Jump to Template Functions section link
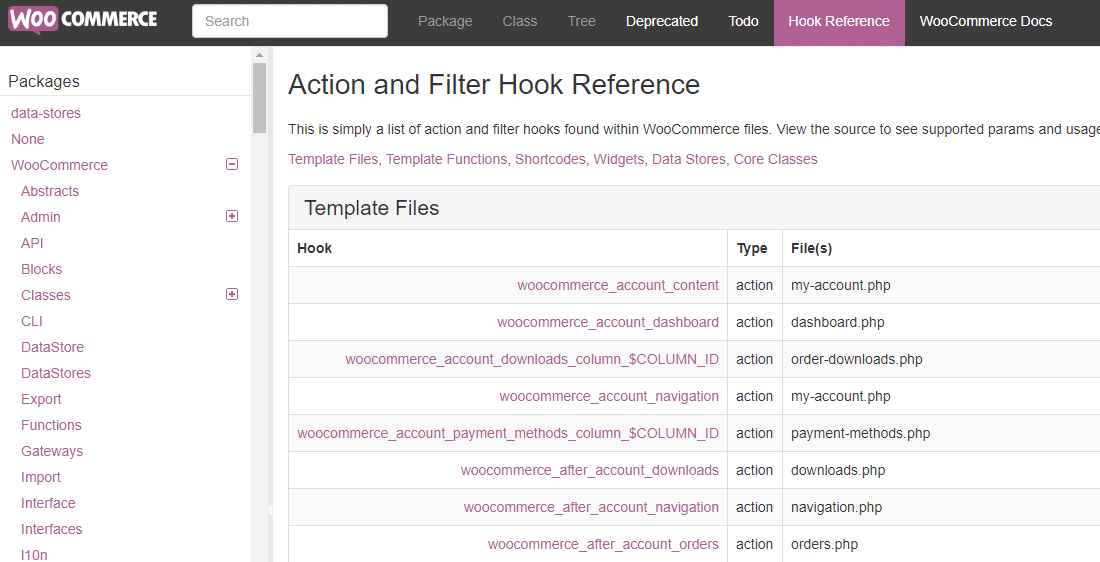This screenshot has height=562, width=1100. click(446, 159)
